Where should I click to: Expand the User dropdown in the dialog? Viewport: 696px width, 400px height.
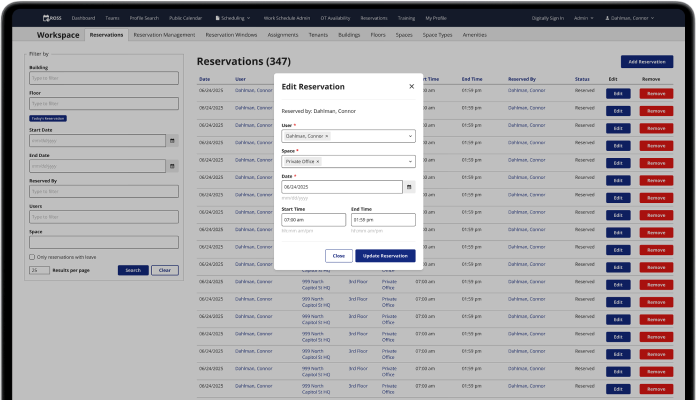tap(409, 136)
